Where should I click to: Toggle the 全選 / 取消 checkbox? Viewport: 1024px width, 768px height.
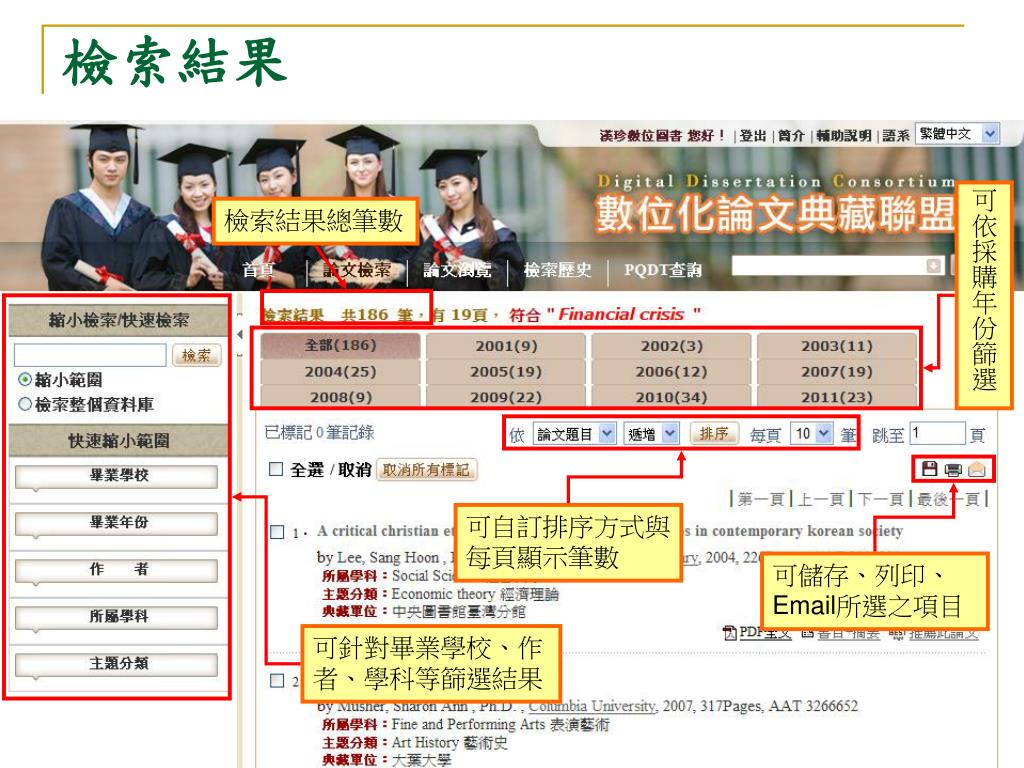[x=276, y=469]
